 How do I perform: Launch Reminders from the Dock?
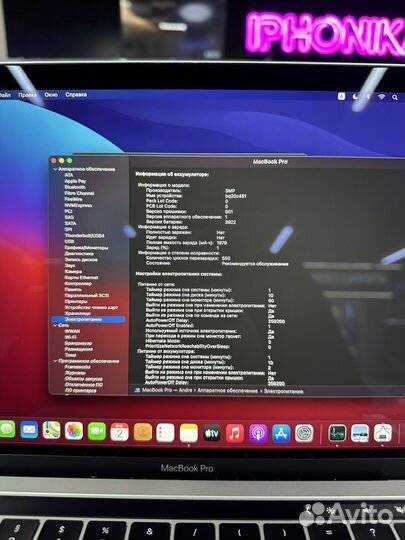point(165,433)
